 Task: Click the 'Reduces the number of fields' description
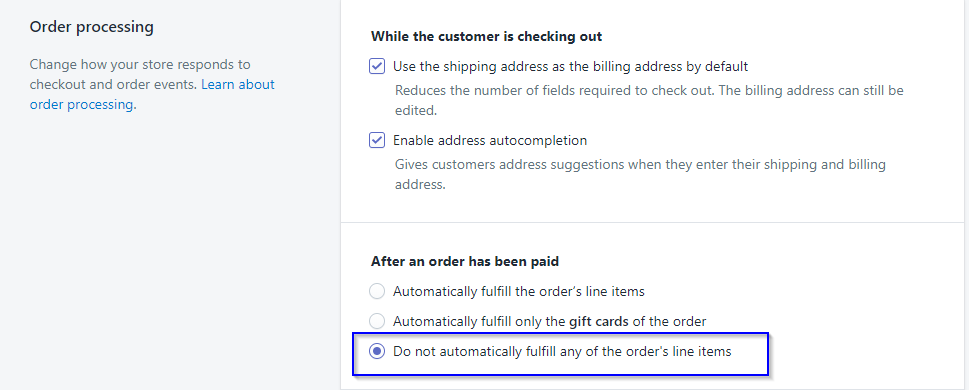pyautogui.click(x=649, y=101)
